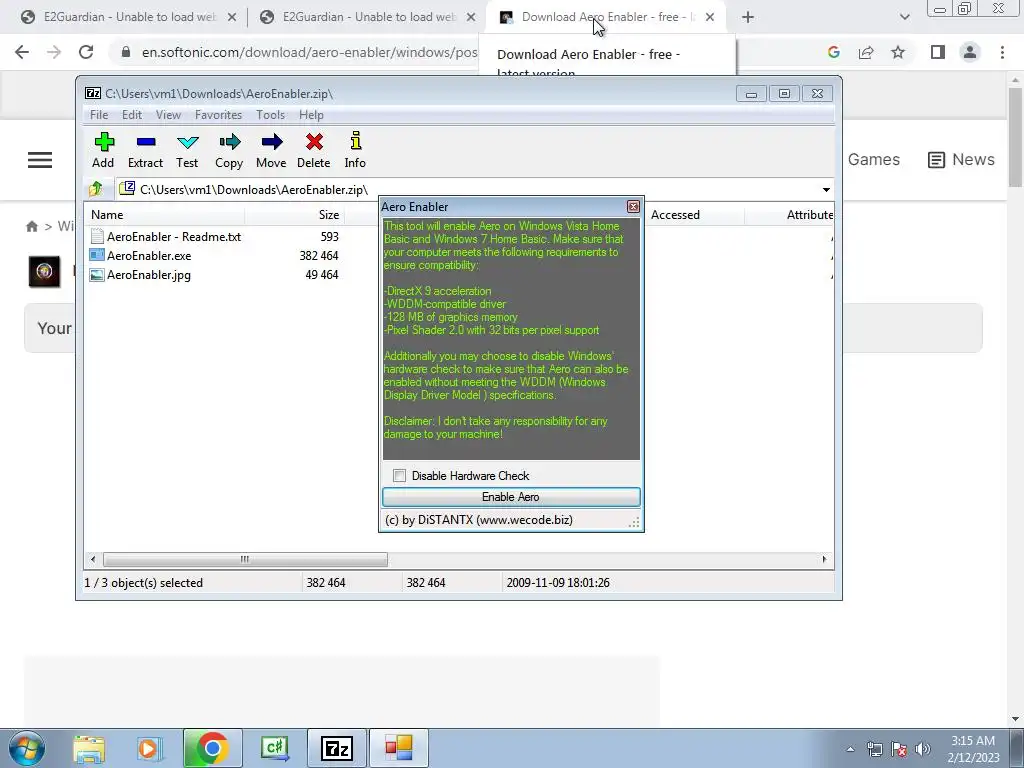This screenshot has height=768, width=1024.
Task: Switch to the second E2Guardian tab
Action: tap(366, 17)
